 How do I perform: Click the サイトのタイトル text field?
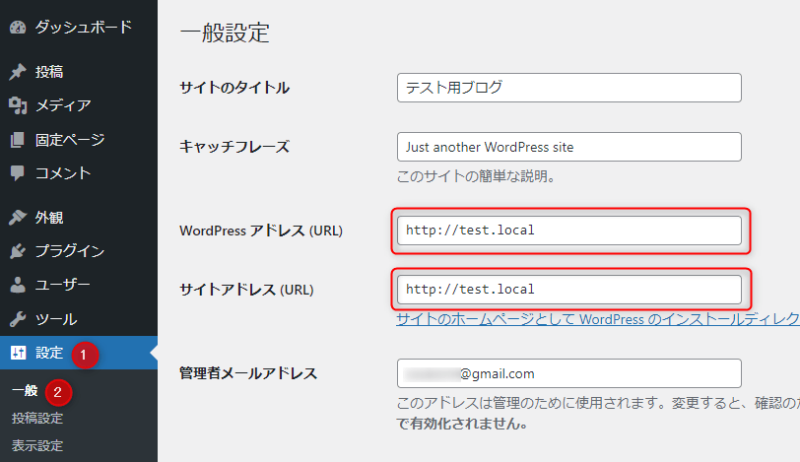point(569,87)
